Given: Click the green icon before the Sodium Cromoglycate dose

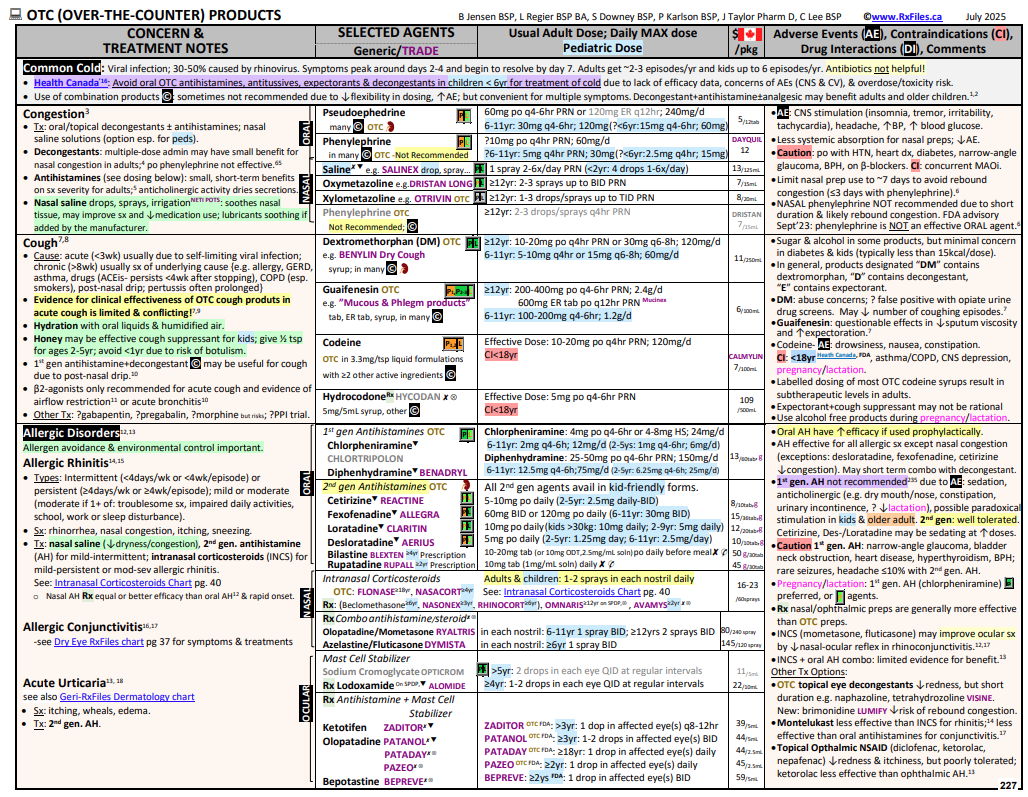Looking at the screenshot, I should pos(483,670).
